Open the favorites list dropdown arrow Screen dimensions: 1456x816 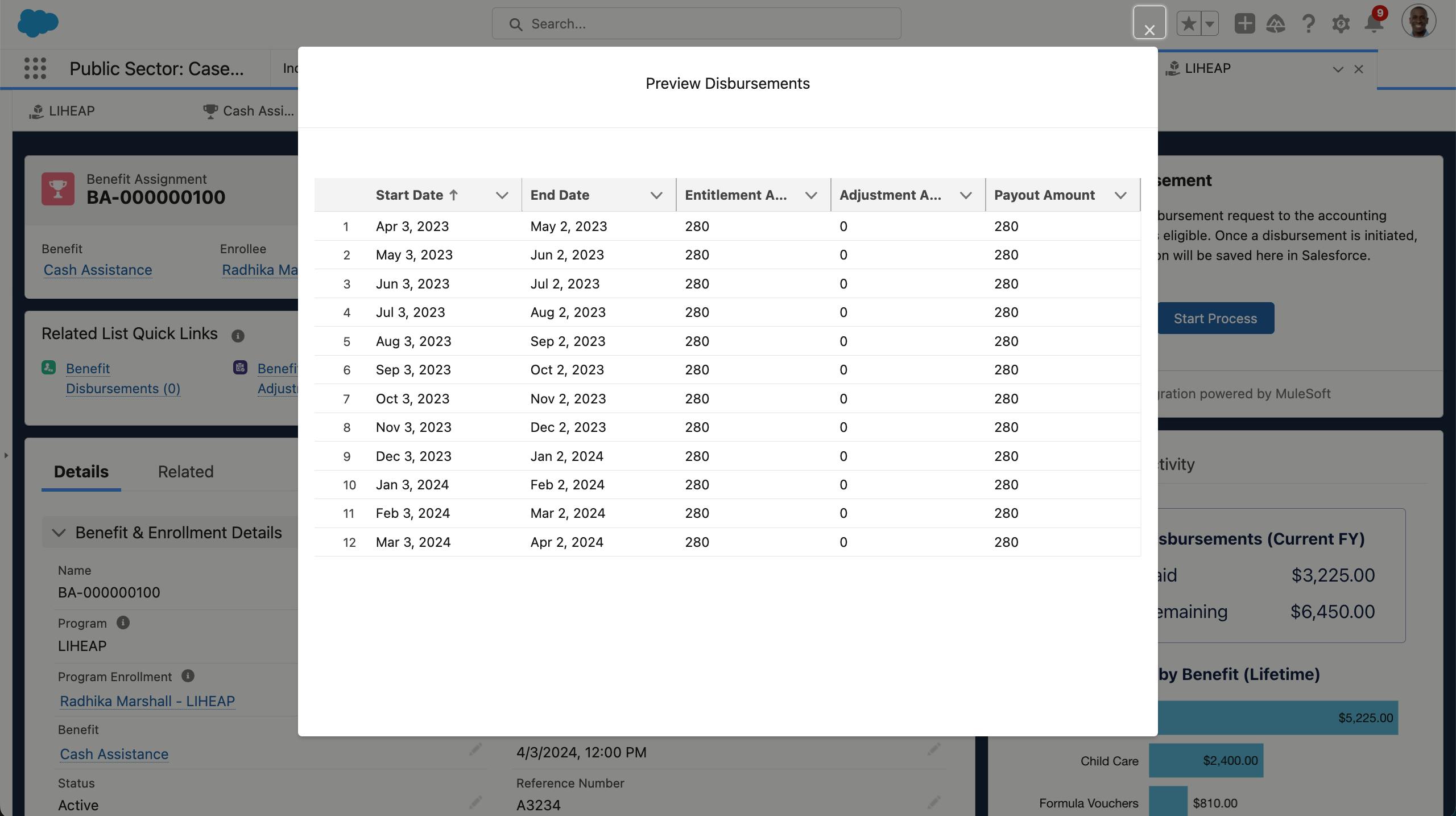coord(1210,24)
